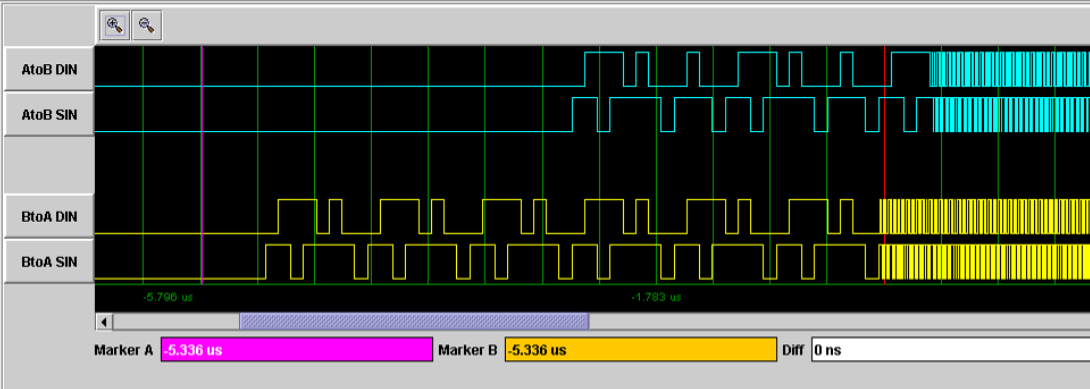Click the zoom out magnifier icon
The height and width of the screenshot is (389, 1090).
click(x=147, y=26)
